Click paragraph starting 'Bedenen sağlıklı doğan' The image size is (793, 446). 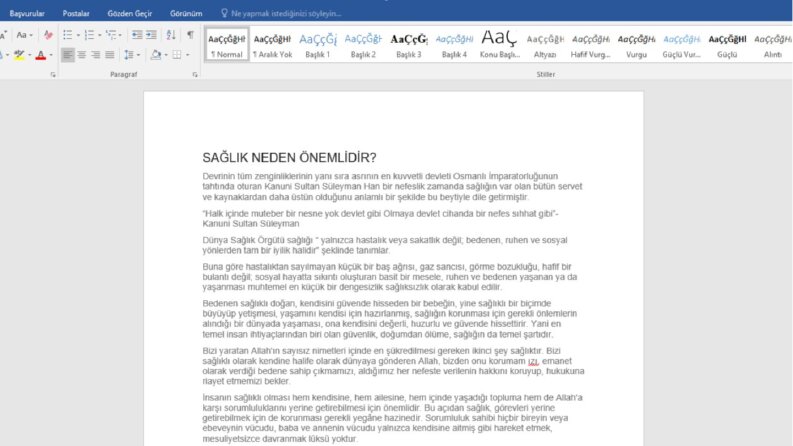click(390, 319)
